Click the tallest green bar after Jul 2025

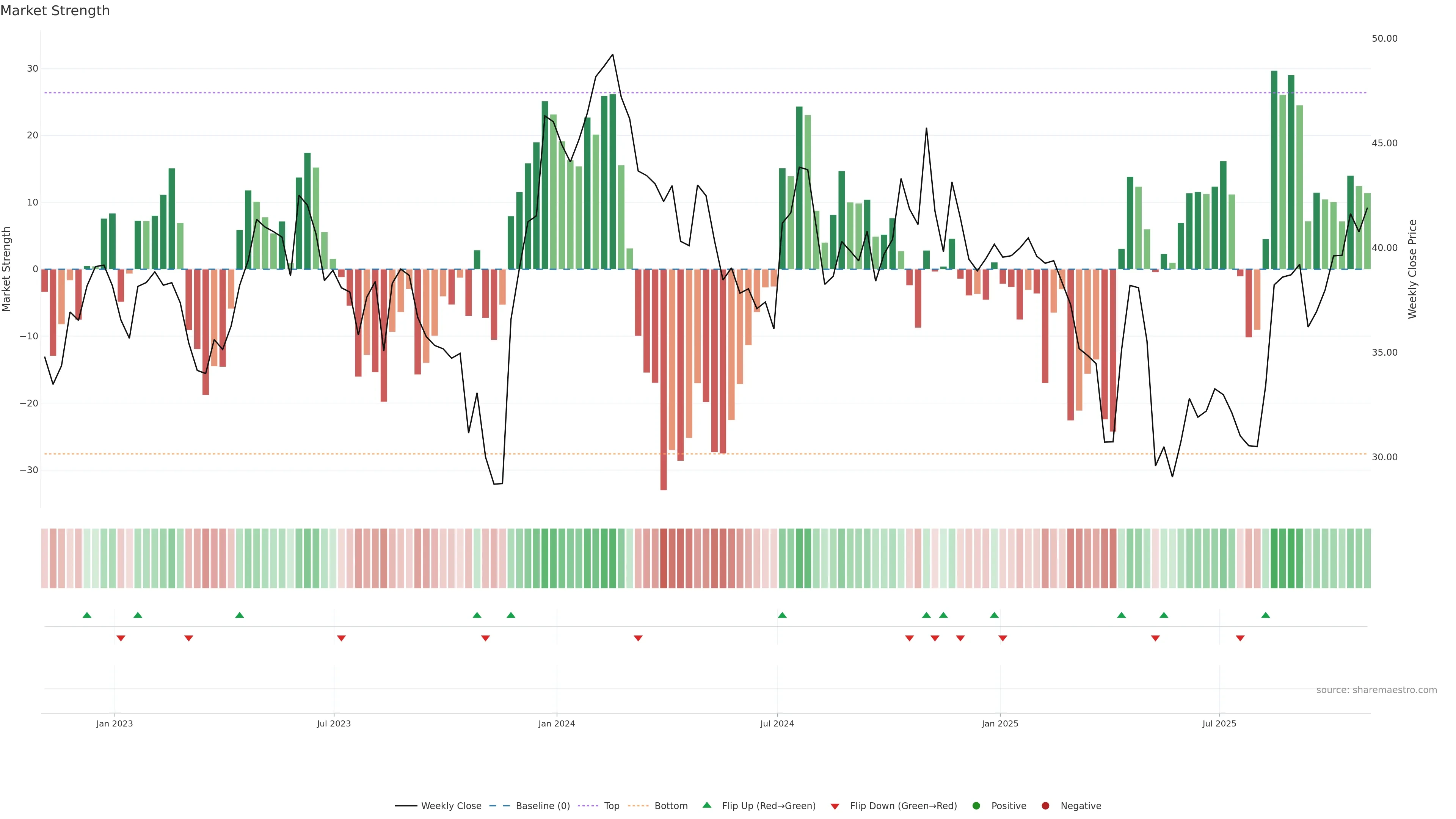click(x=1274, y=169)
